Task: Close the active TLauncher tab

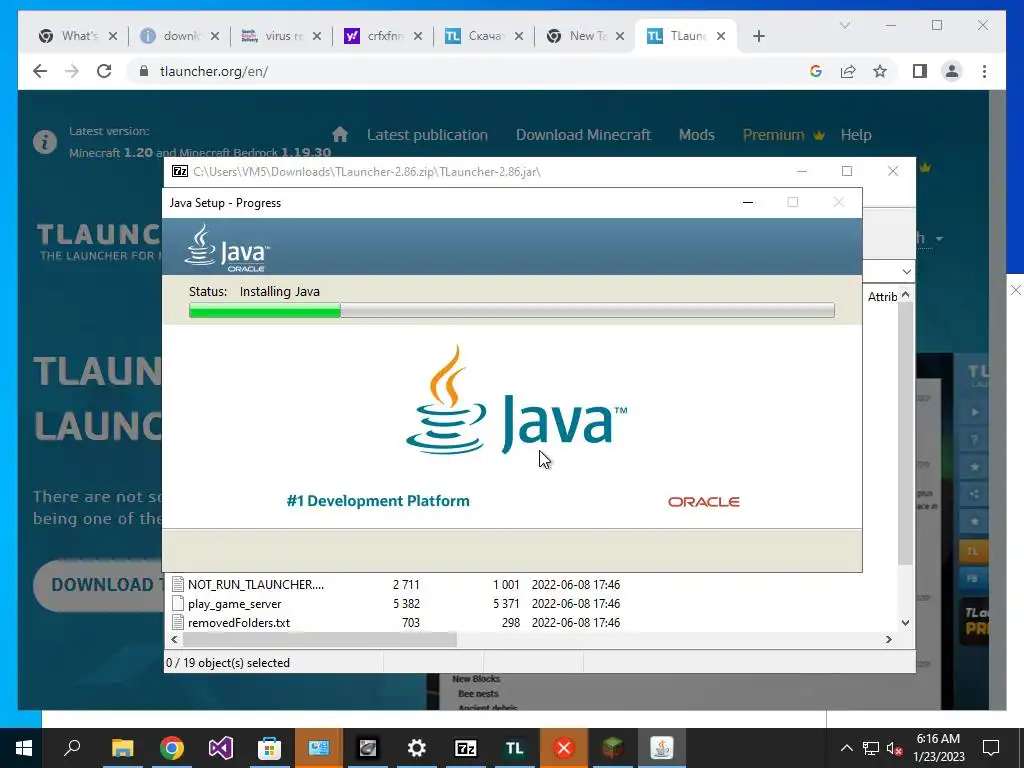Action: click(721, 36)
